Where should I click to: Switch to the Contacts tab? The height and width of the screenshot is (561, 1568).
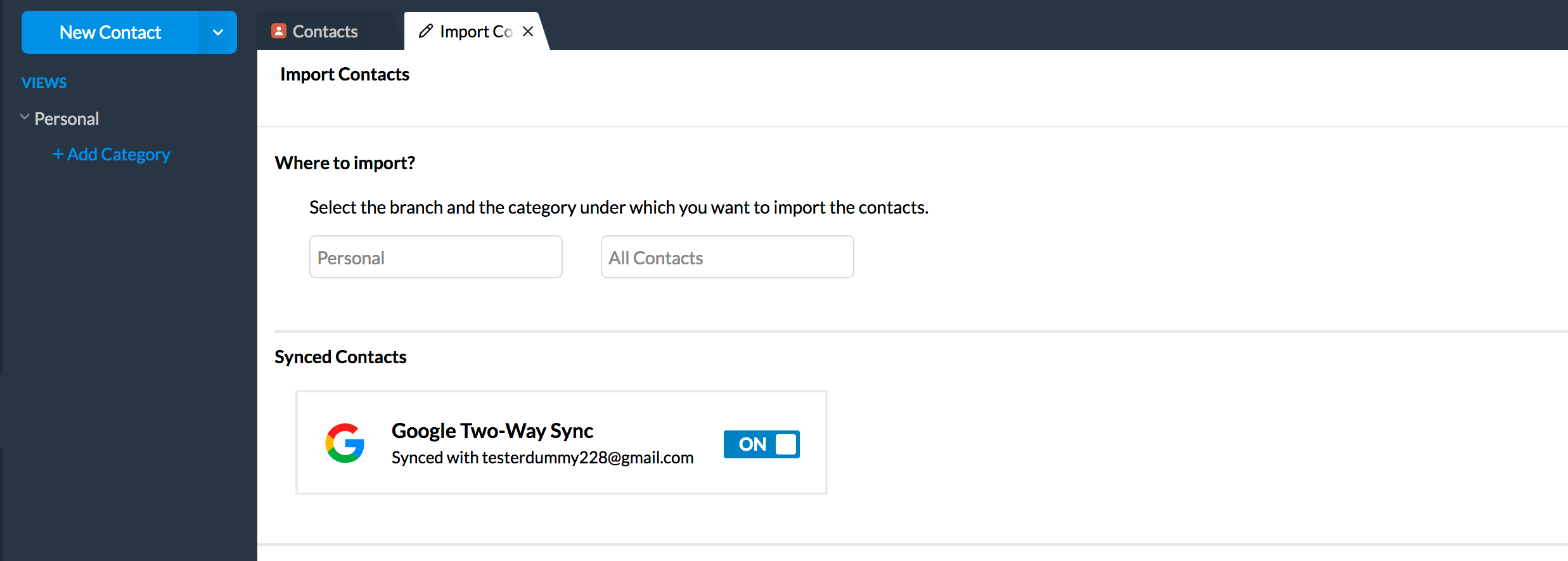[325, 32]
